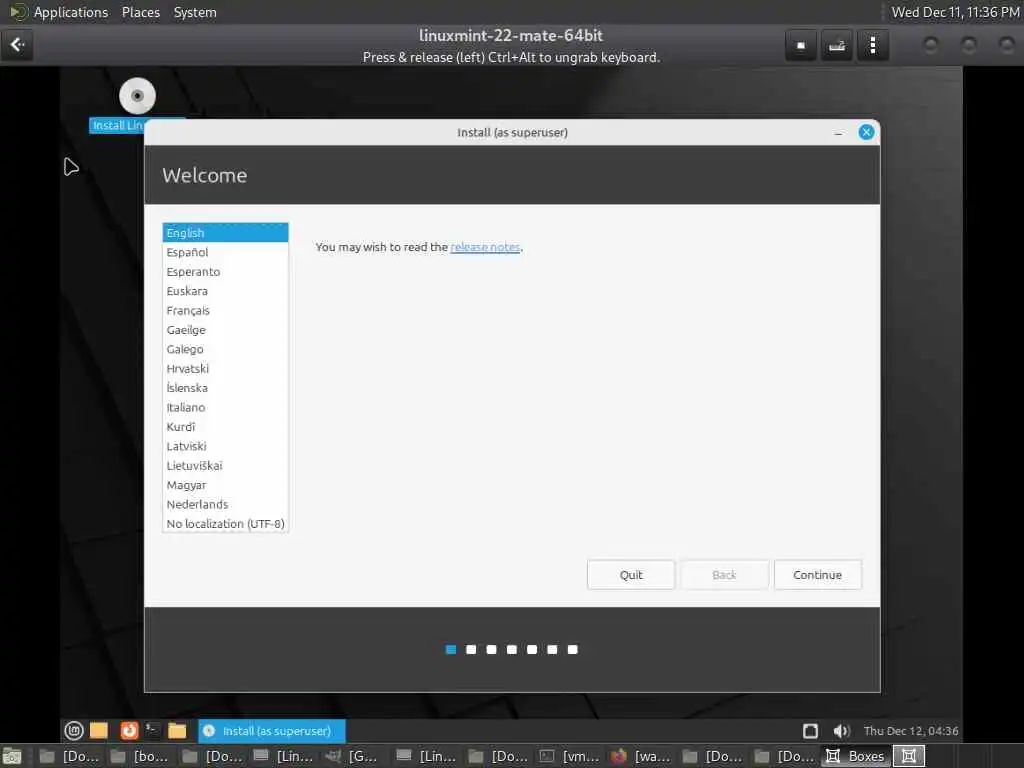Open the System menu
Image resolution: width=1024 pixels, height=768 pixels.
pyautogui.click(x=195, y=12)
